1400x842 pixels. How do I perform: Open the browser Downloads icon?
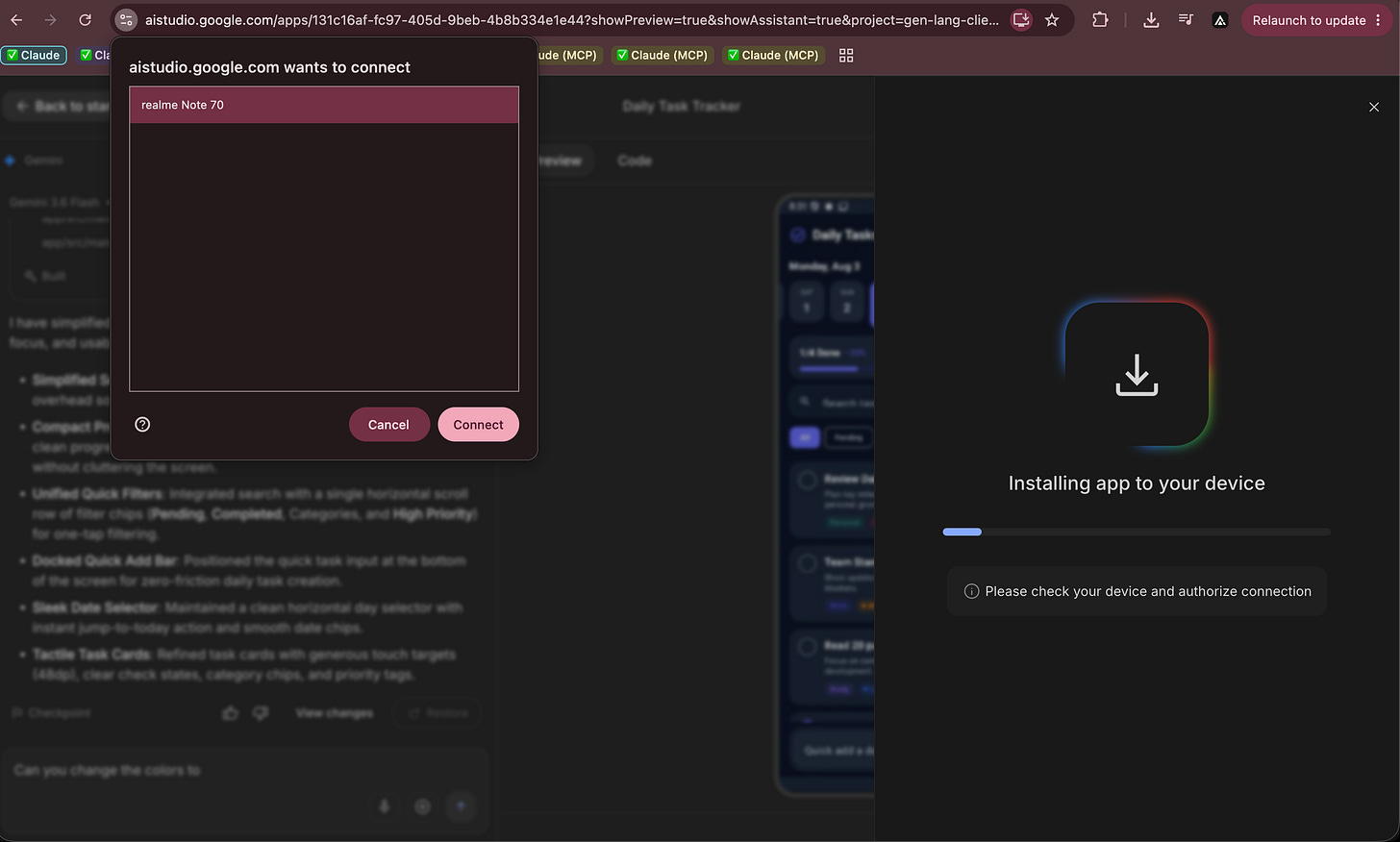click(x=1151, y=20)
